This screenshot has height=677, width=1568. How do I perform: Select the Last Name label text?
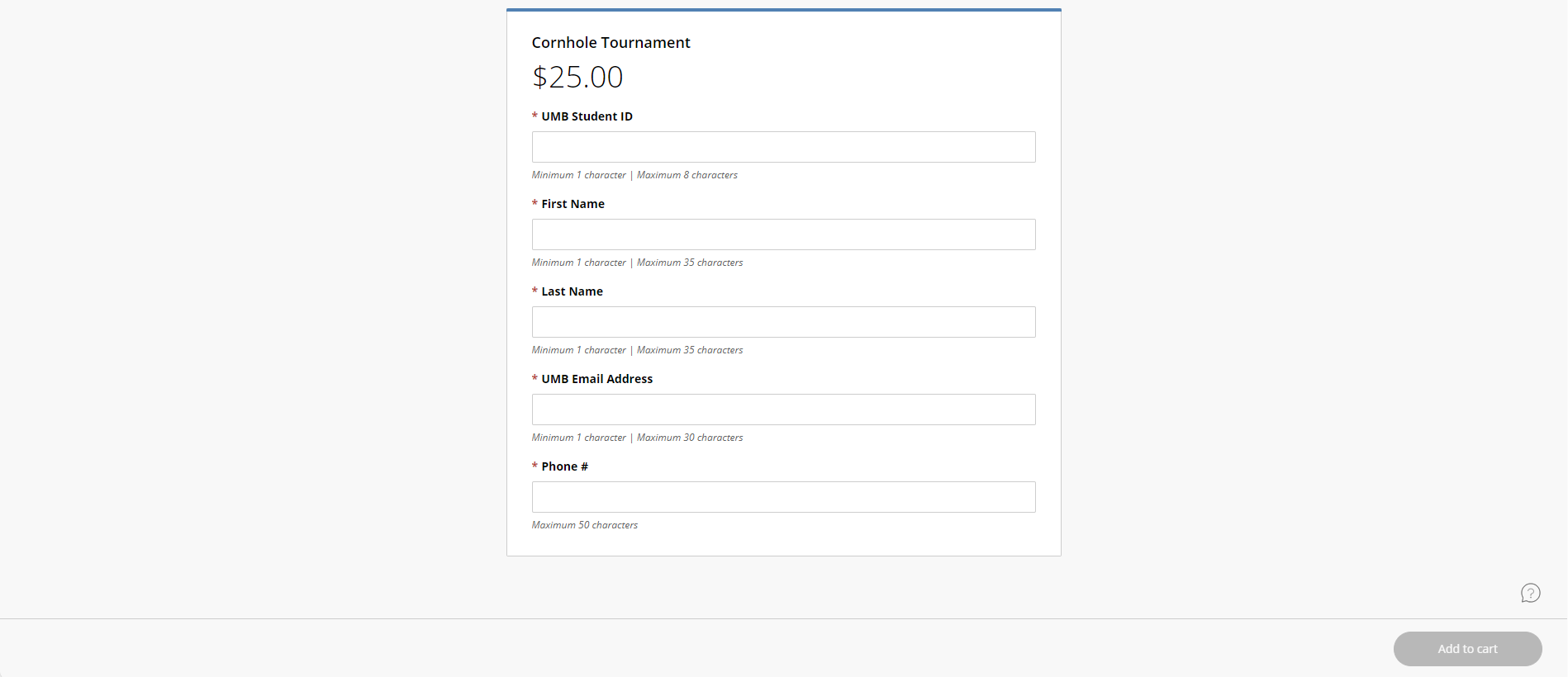click(572, 291)
